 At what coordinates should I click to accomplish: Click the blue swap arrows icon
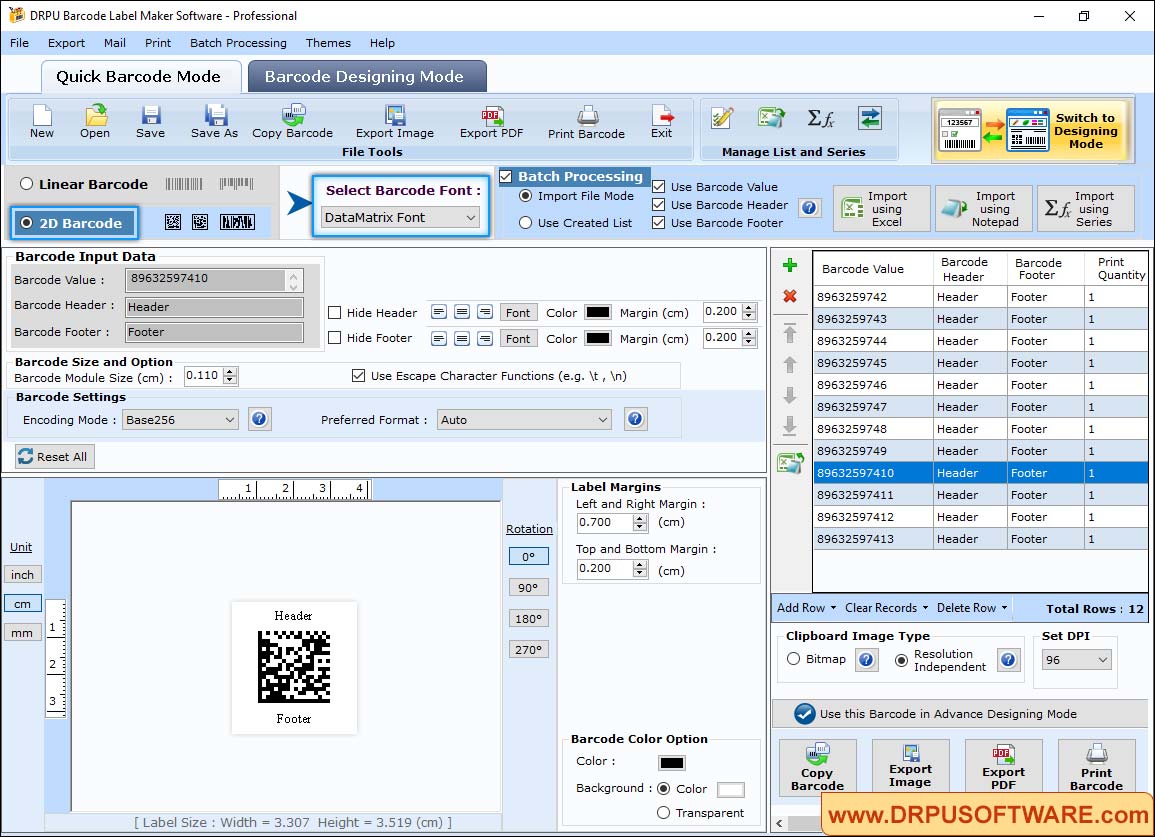click(869, 118)
